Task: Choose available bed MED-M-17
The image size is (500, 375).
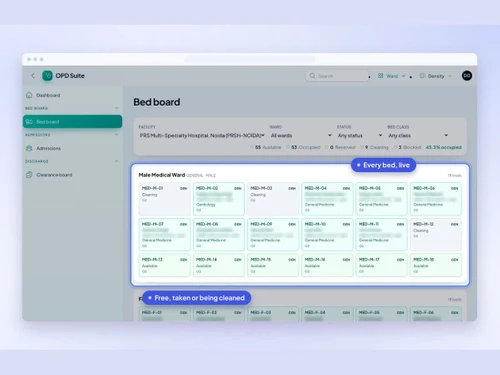Action: pos(381,265)
